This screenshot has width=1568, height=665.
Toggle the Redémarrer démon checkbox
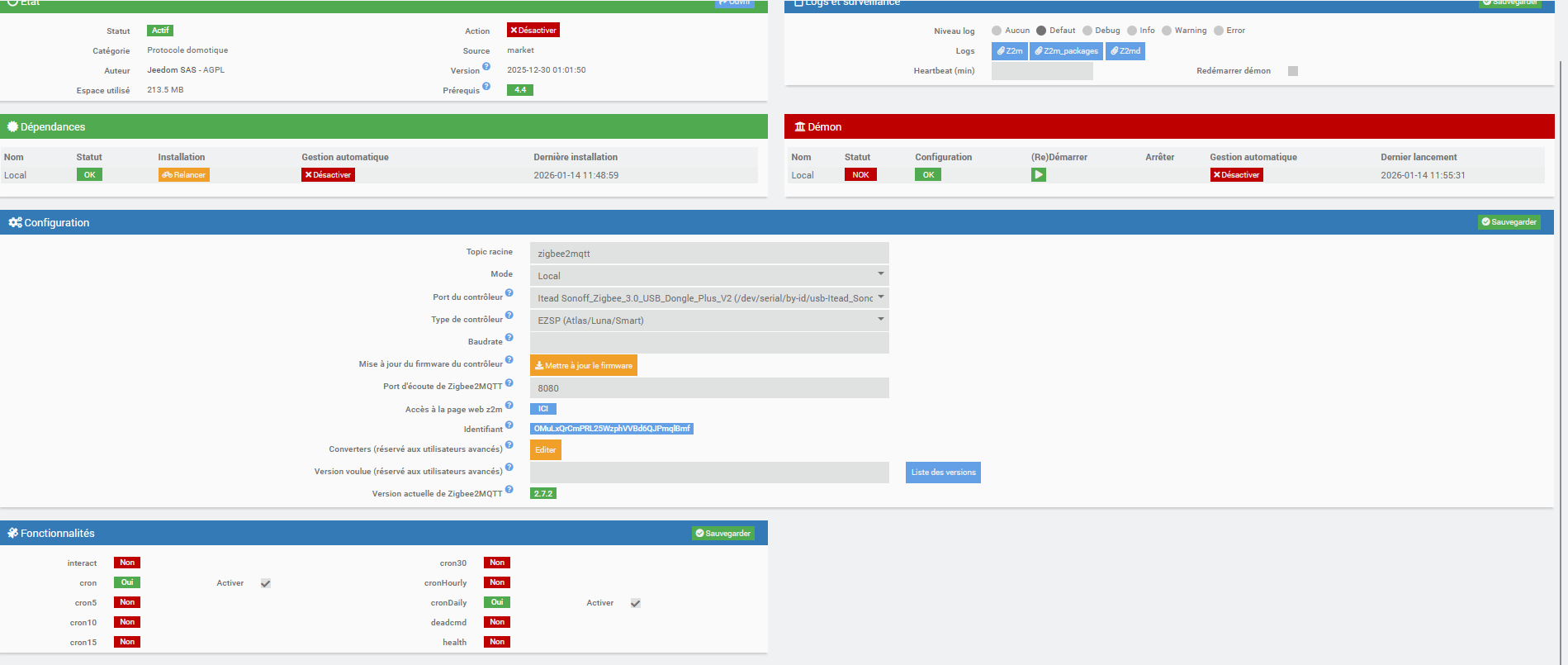coord(1293,71)
